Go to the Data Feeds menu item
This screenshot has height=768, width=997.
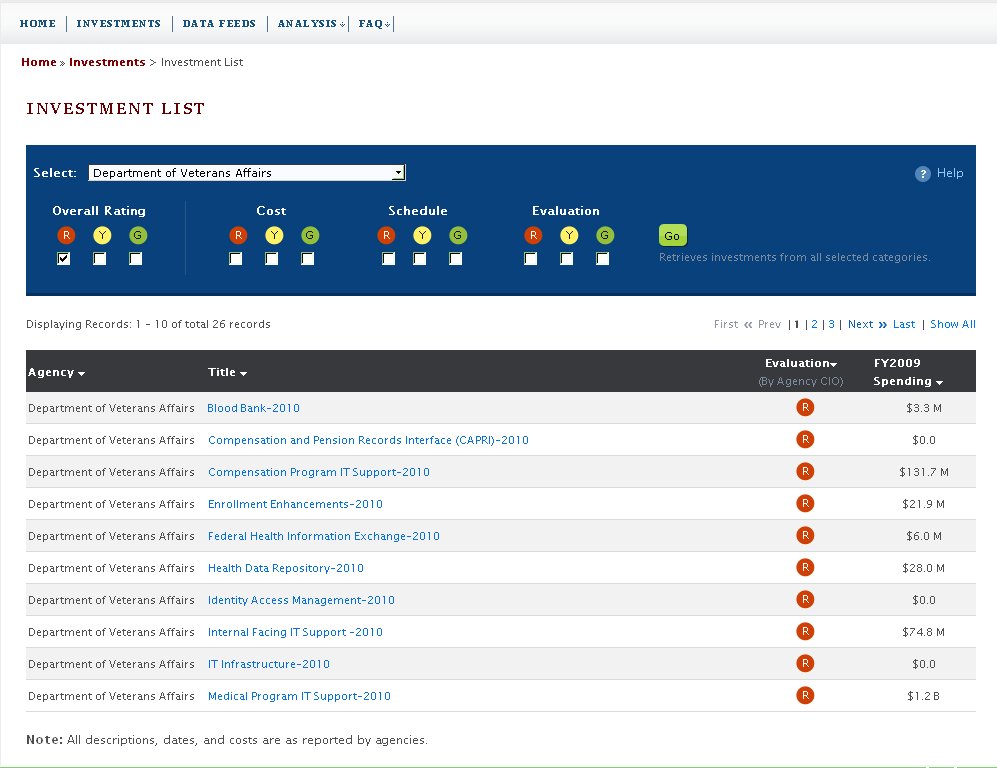tap(219, 24)
